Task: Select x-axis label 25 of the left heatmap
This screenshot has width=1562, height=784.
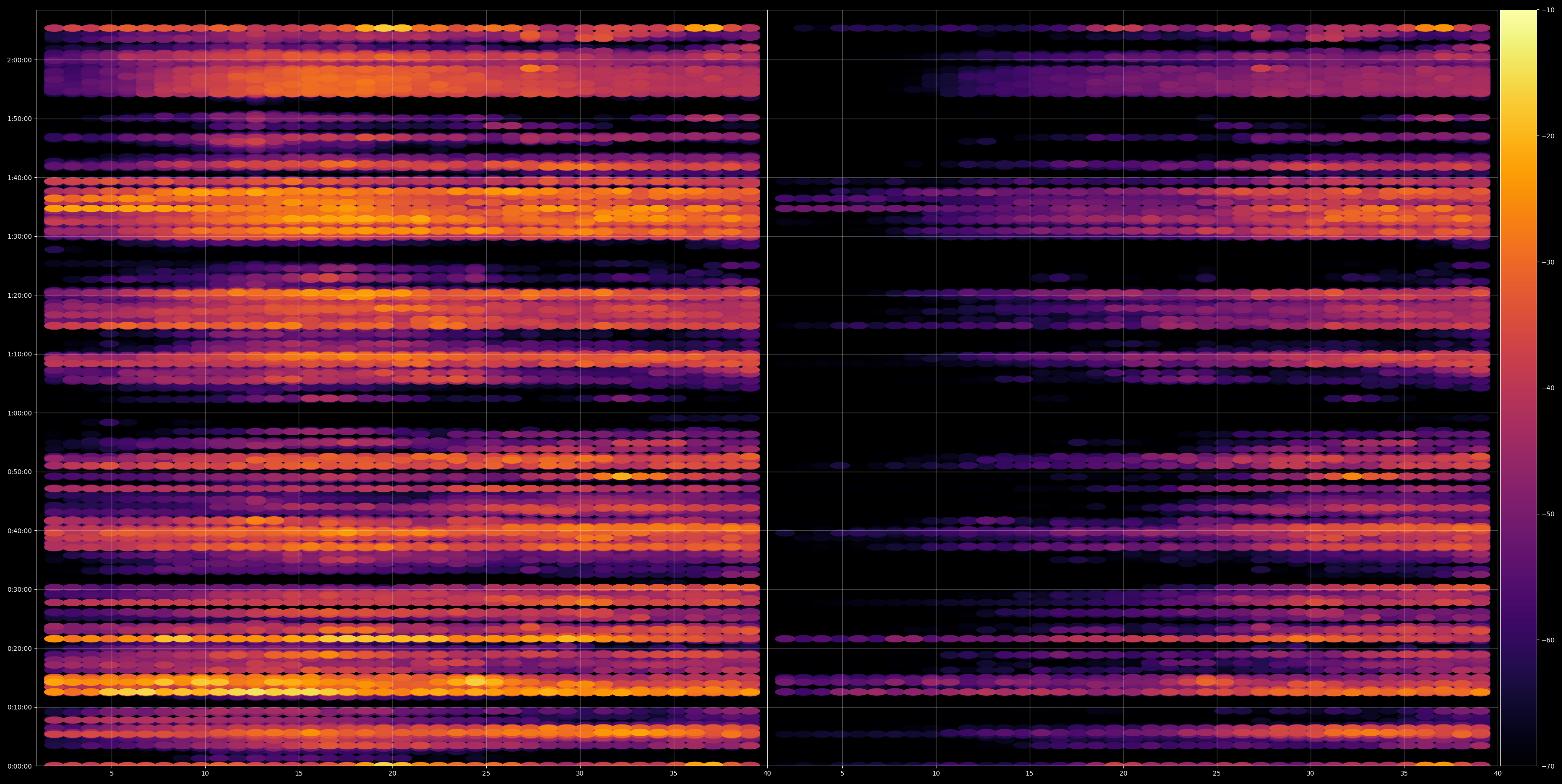Action: point(486,774)
